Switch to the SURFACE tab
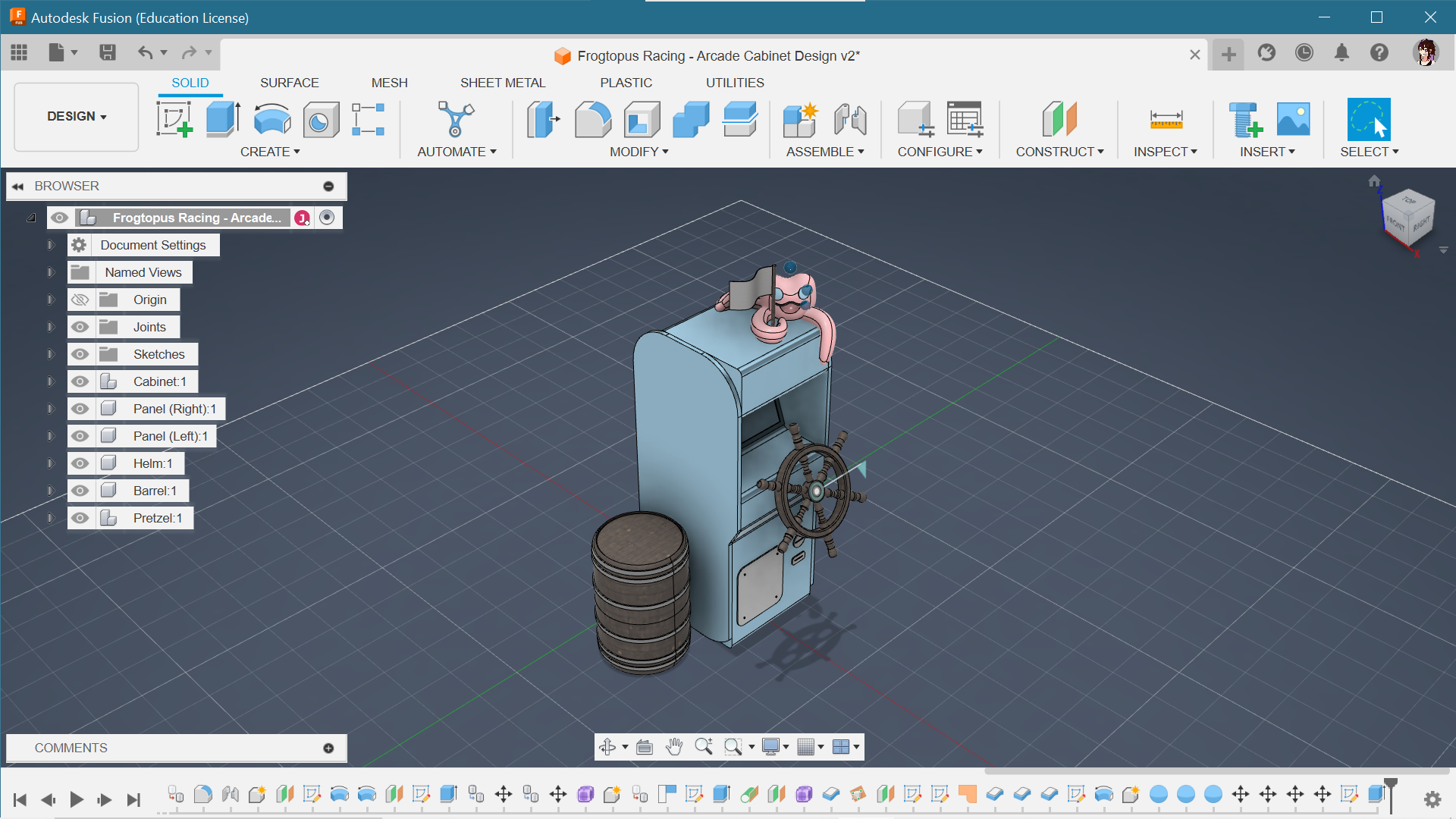Image resolution: width=1456 pixels, height=819 pixels. pos(289,83)
